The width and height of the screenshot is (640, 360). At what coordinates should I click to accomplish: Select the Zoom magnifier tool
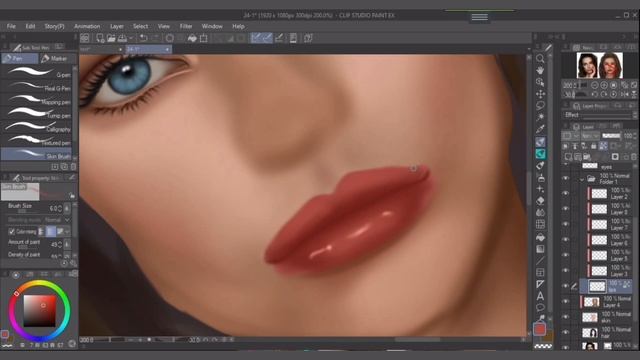coord(540,58)
